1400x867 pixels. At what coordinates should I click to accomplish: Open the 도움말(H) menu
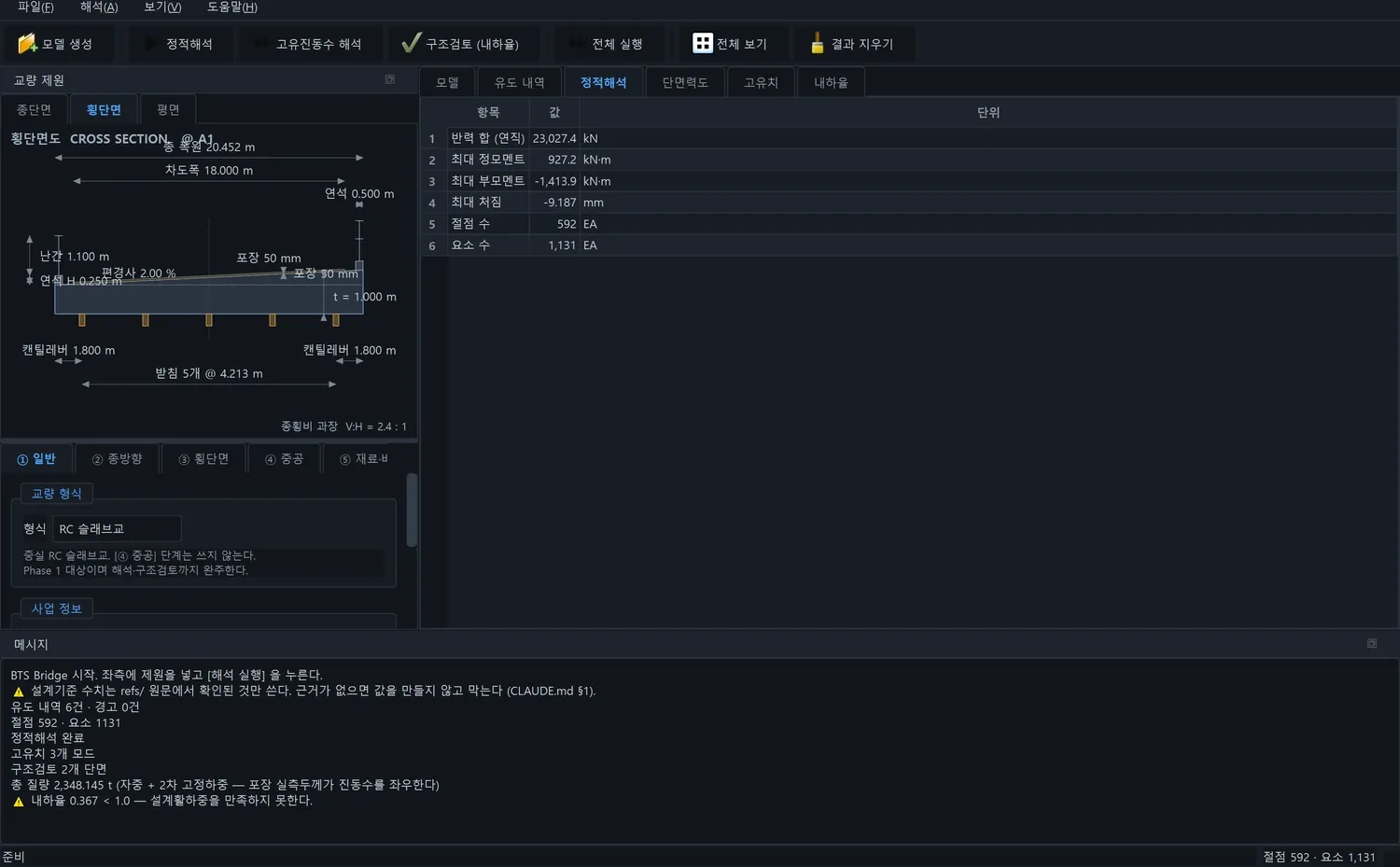pyautogui.click(x=232, y=7)
